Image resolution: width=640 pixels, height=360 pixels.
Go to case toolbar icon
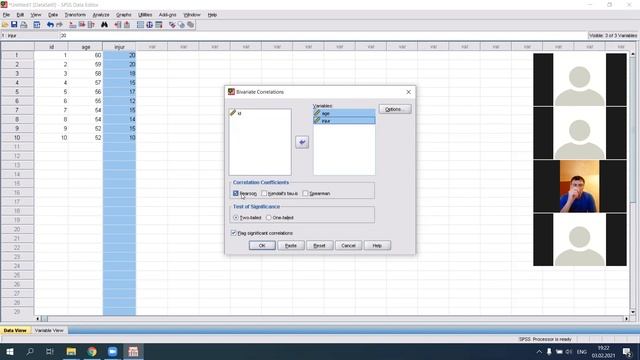click(73, 25)
